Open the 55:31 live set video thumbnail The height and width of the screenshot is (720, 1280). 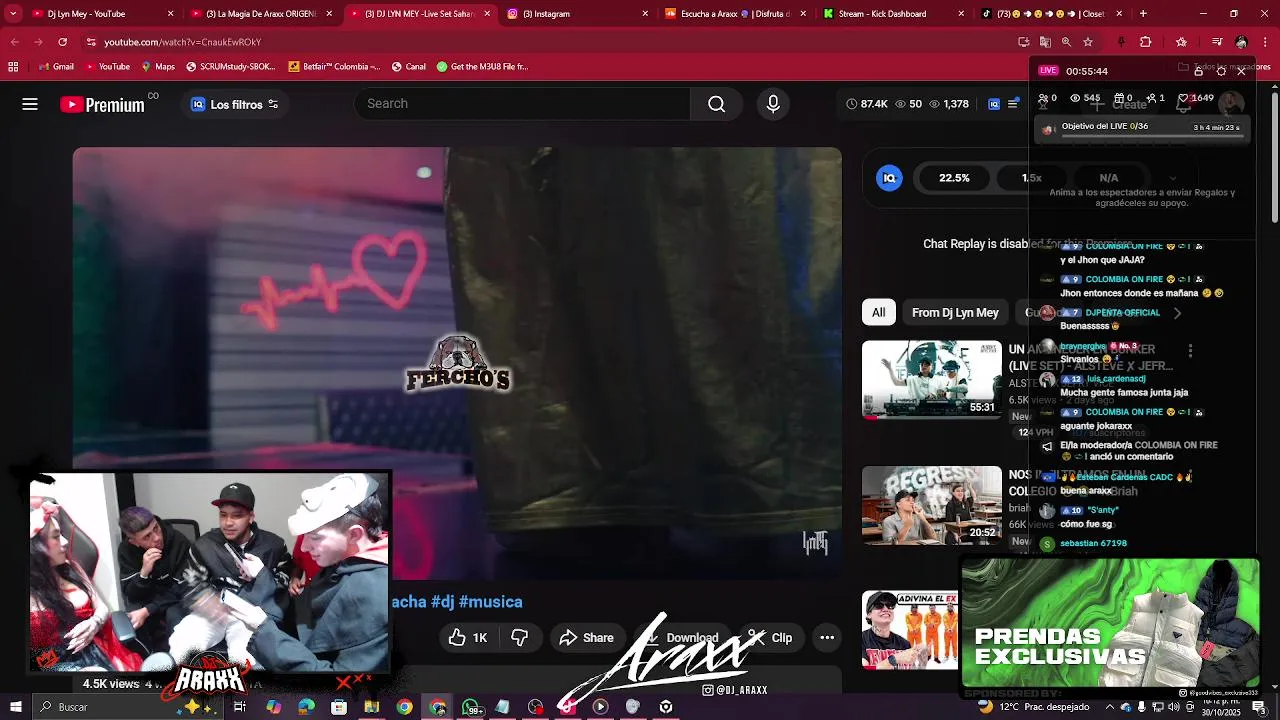[x=932, y=379]
